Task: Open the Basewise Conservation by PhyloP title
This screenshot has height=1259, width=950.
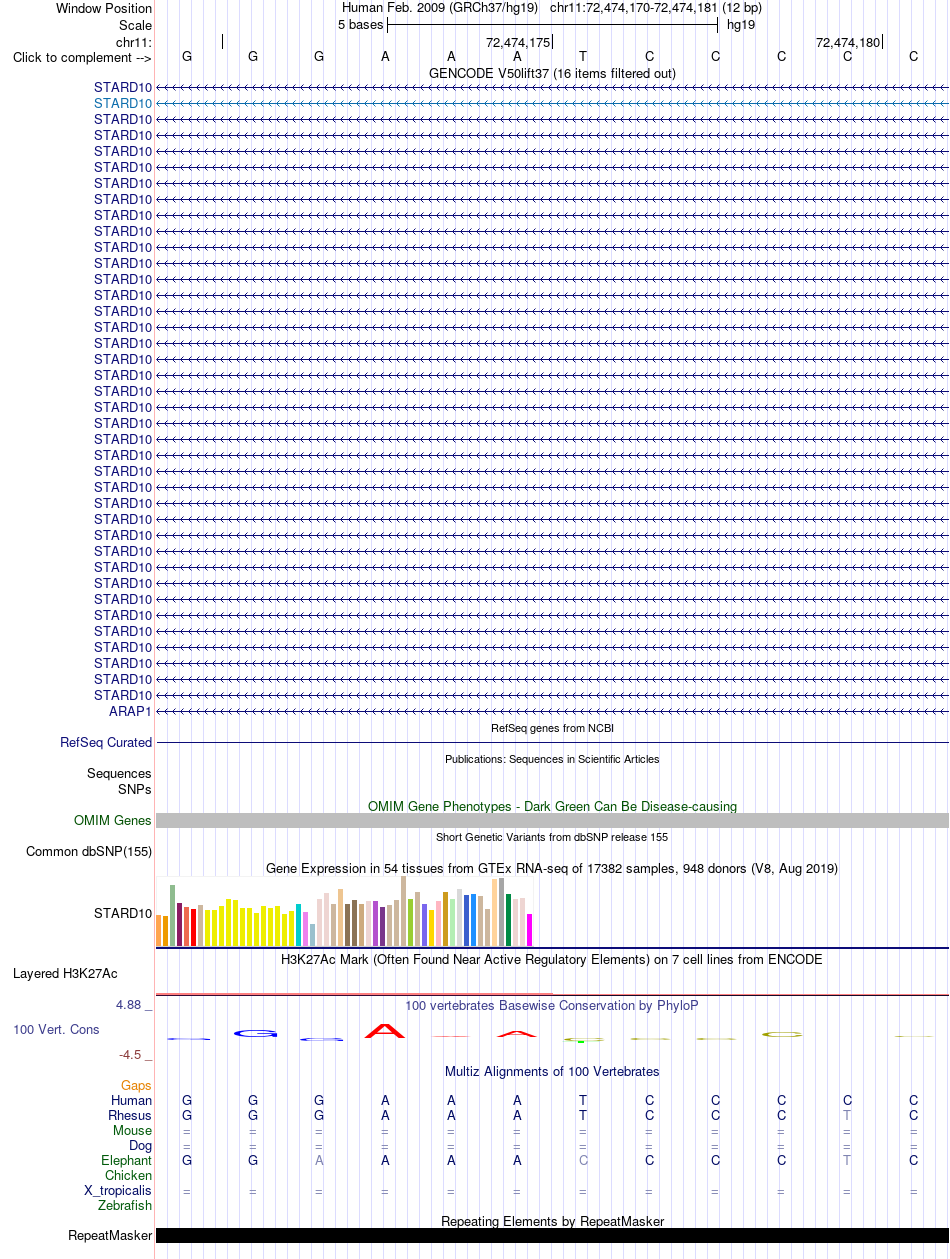Action: tap(552, 1005)
